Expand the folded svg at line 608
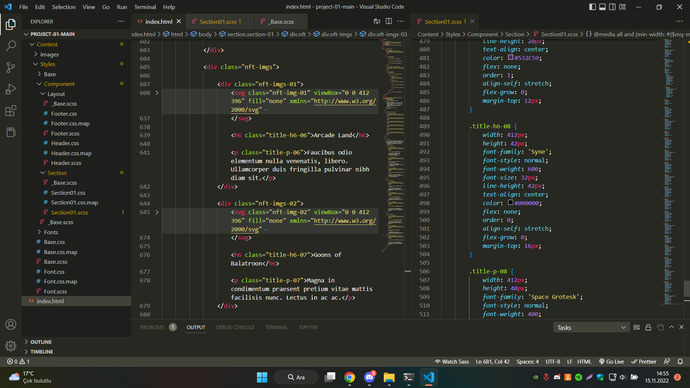Viewport: 690px width, 388px height. click(157, 93)
